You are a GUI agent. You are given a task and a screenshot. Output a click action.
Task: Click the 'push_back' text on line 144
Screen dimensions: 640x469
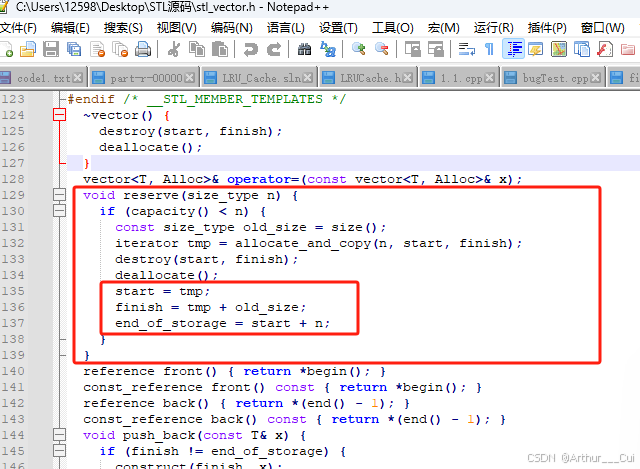tap(159, 435)
